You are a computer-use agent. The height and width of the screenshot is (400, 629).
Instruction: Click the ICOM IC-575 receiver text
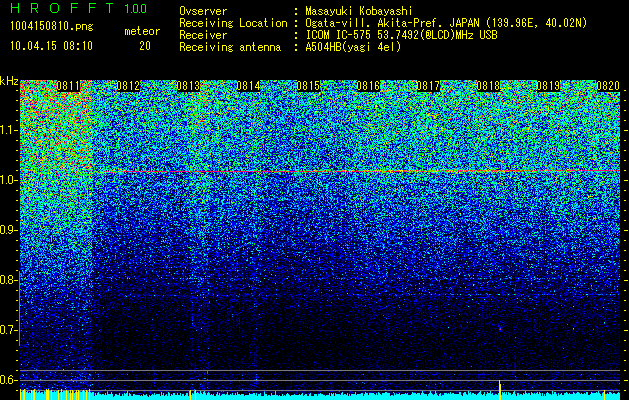pyautogui.click(x=401, y=35)
